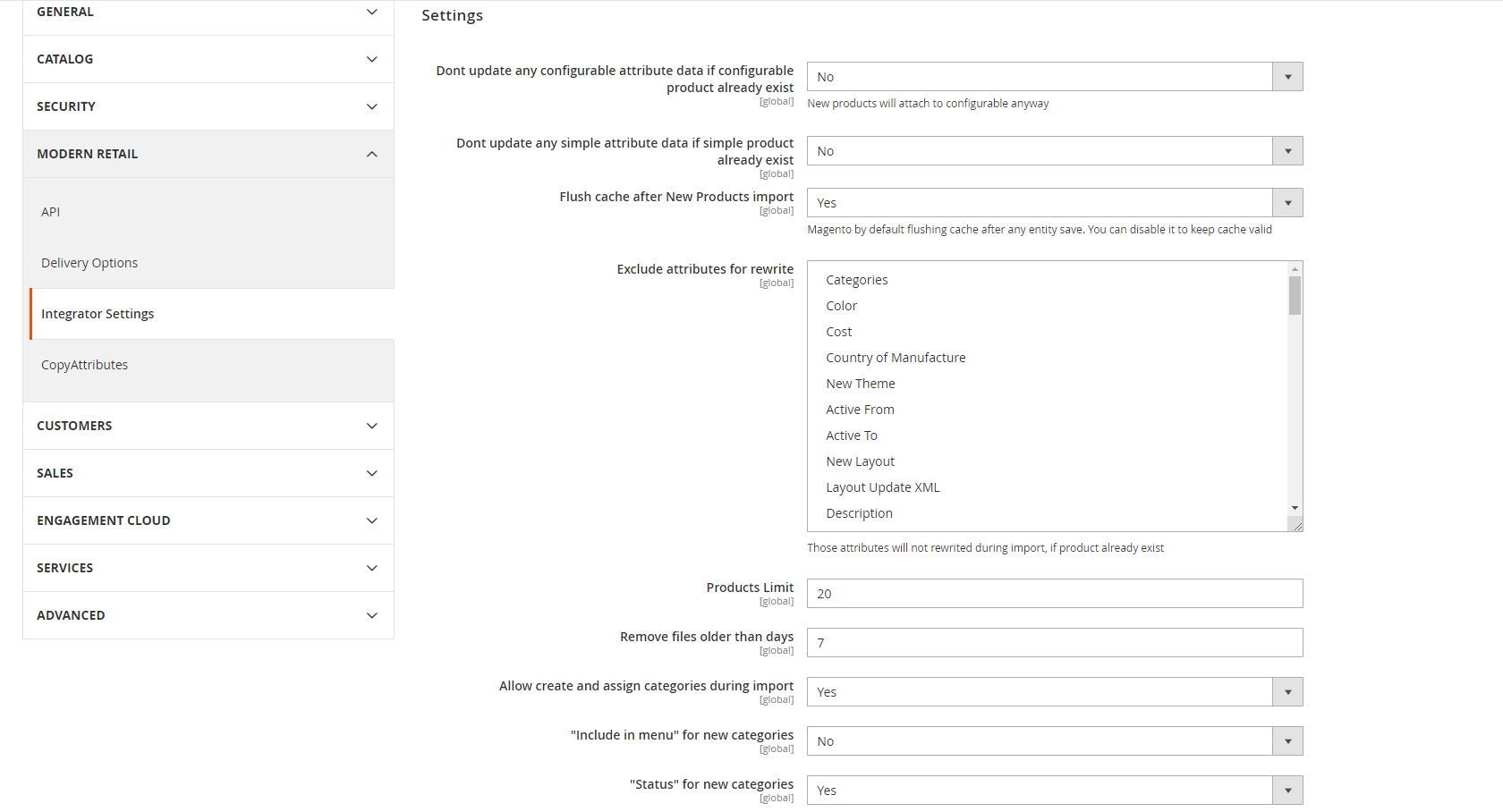The width and height of the screenshot is (1503, 812).
Task: Open simple attribute update dropdown
Action: (x=1055, y=151)
